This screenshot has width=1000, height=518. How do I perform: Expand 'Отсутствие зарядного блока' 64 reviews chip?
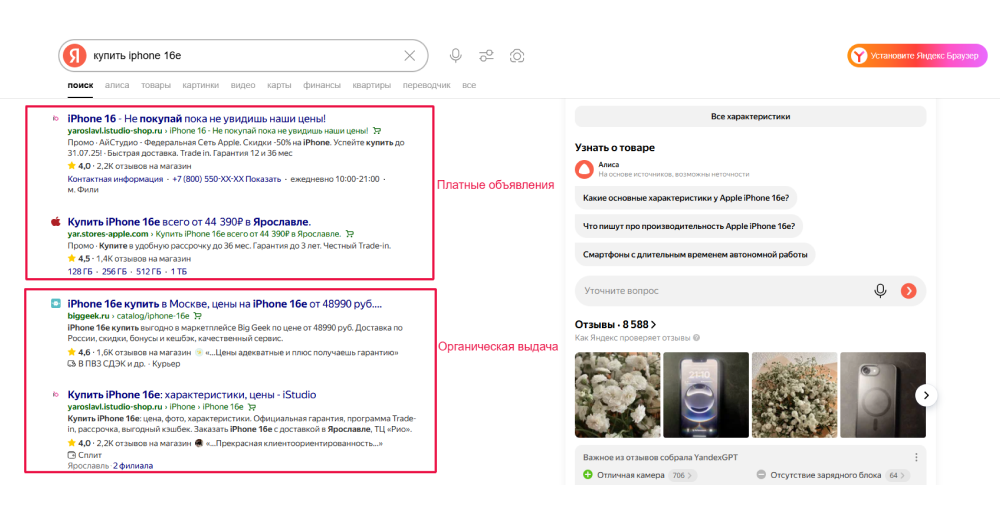point(897,475)
